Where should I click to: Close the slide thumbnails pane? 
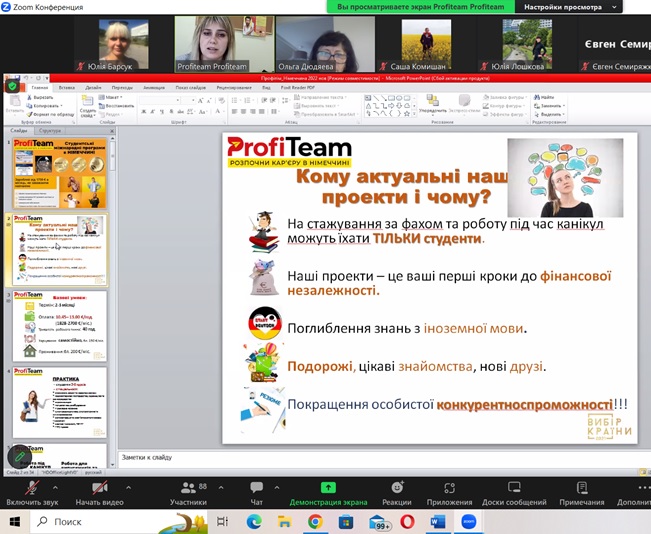(x=112, y=131)
